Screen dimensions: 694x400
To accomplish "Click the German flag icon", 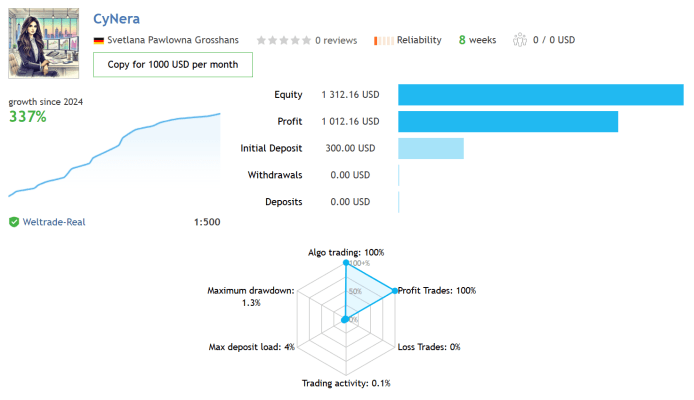I will point(99,41).
